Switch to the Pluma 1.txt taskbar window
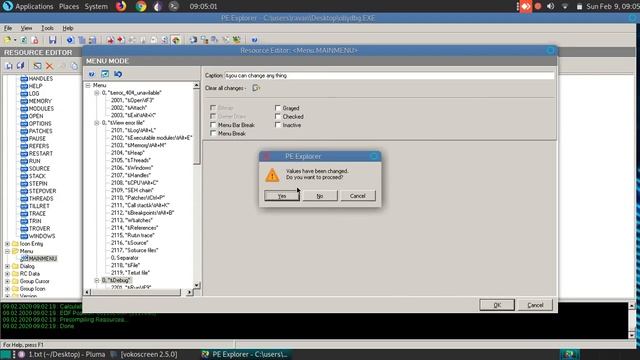 (x=61, y=354)
